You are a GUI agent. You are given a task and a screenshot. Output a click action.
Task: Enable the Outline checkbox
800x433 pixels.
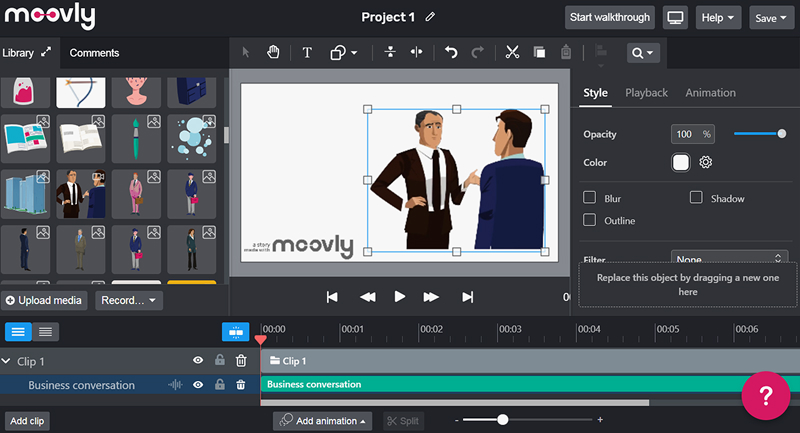pos(590,220)
